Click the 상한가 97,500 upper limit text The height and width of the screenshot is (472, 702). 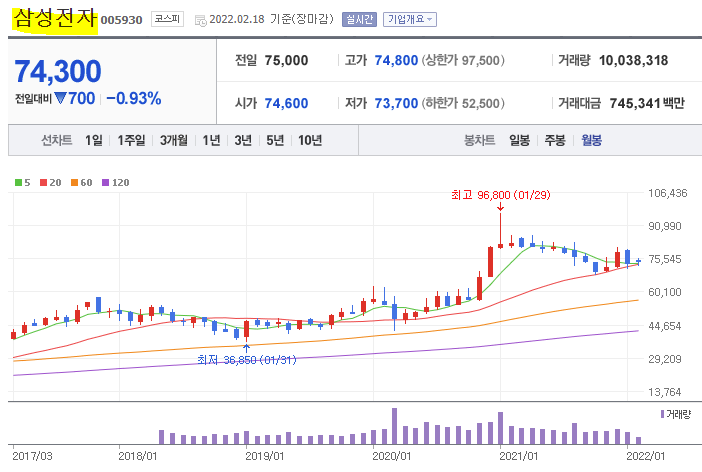click(463, 60)
